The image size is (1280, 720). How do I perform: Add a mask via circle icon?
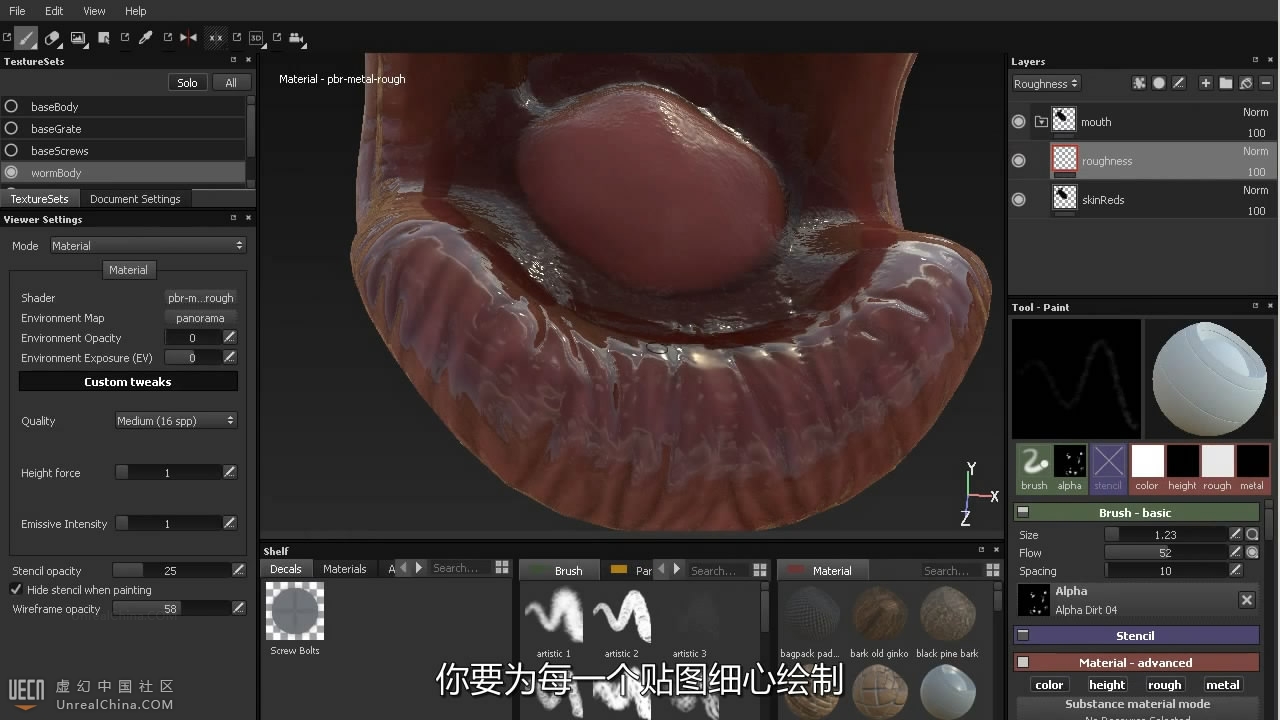tap(1158, 83)
